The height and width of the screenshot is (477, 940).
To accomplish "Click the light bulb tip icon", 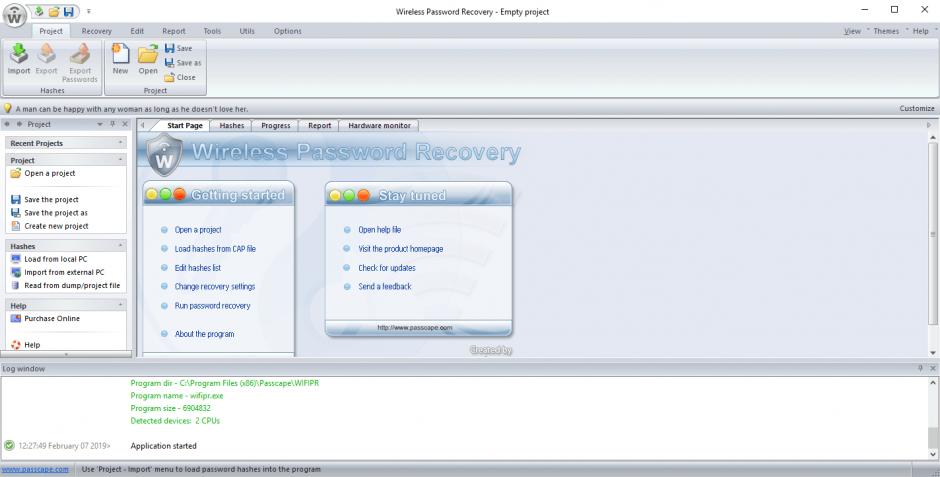I will click(x=7, y=108).
